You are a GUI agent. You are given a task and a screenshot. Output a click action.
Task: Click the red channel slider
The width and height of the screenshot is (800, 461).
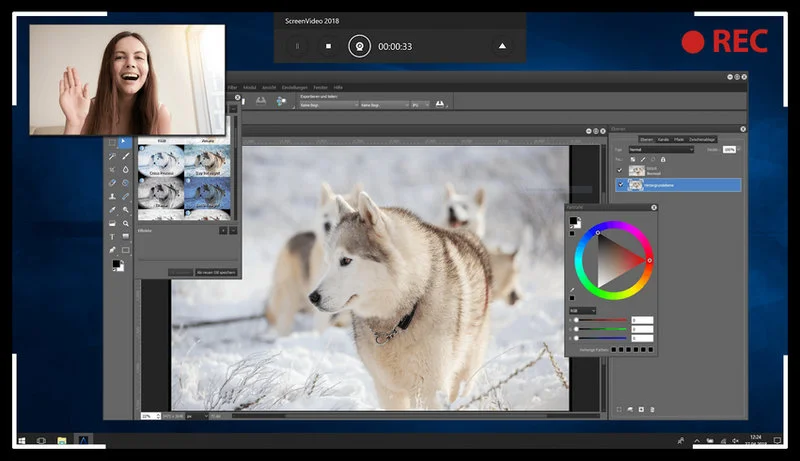(x=601, y=320)
